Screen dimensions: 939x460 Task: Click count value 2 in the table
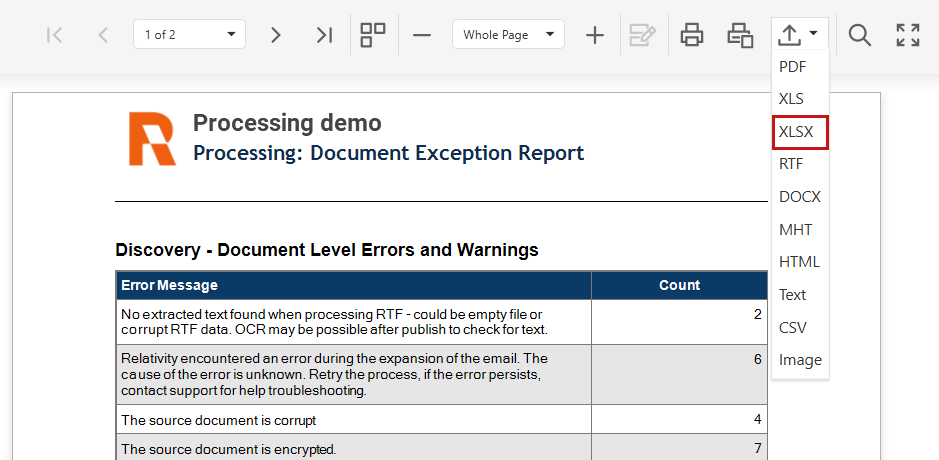[x=758, y=314]
